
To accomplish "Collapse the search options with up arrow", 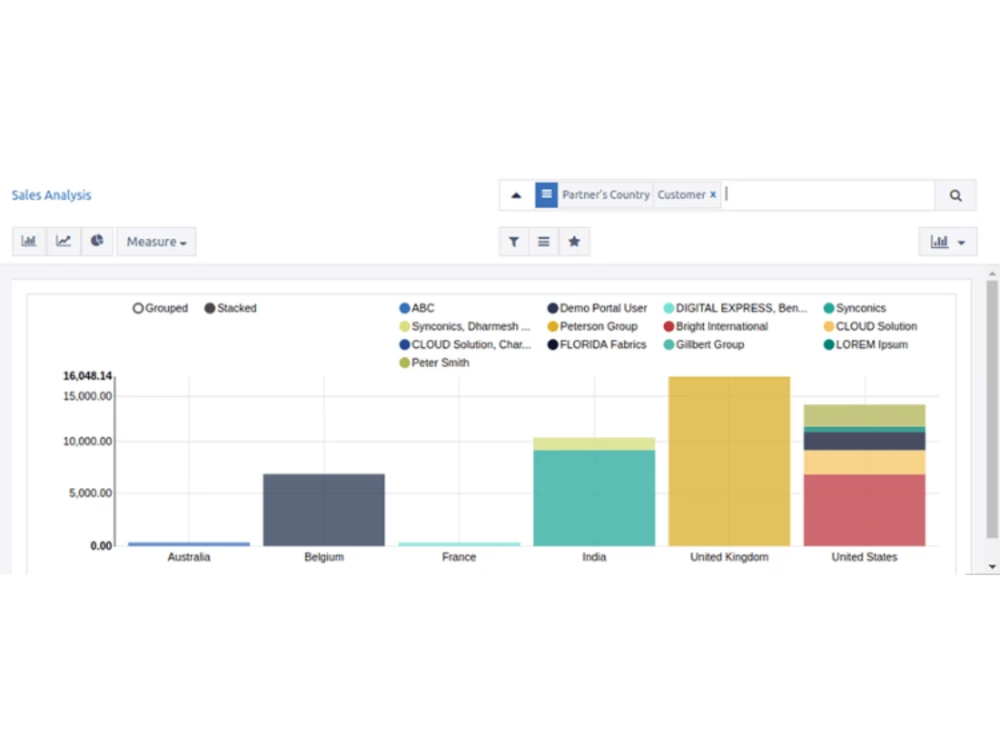I will [517, 195].
